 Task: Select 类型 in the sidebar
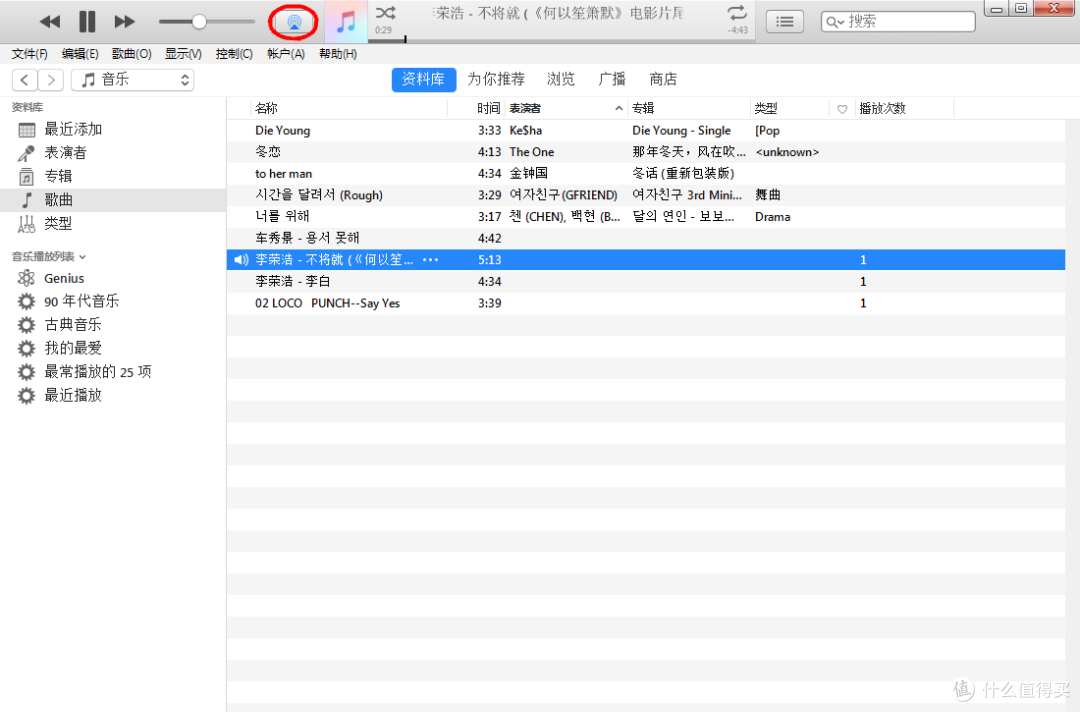113,224
